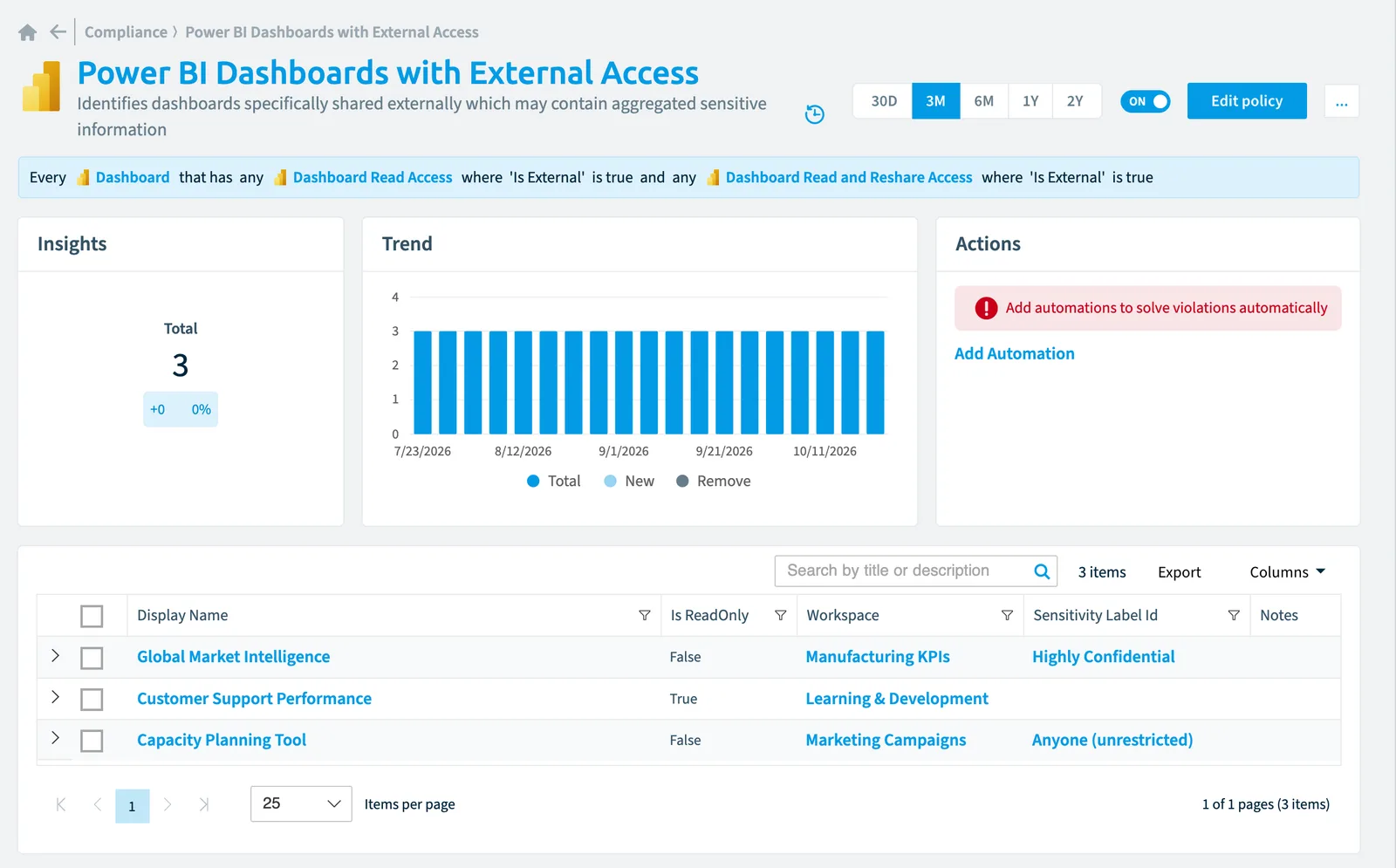Go to previous page of results
Viewport: 1396px width, 868px height.
[97, 804]
